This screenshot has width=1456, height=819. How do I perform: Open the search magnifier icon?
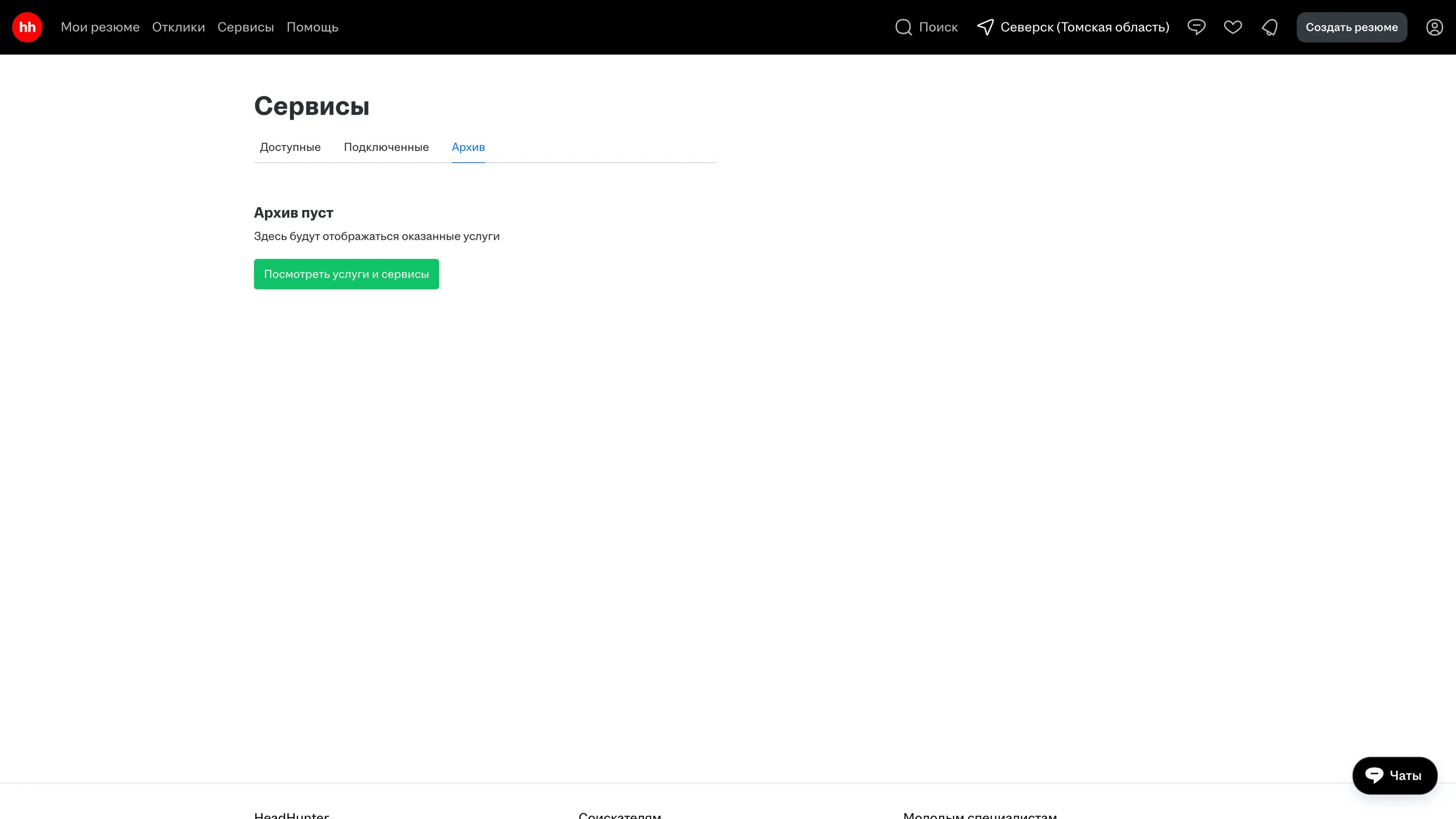(x=903, y=27)
